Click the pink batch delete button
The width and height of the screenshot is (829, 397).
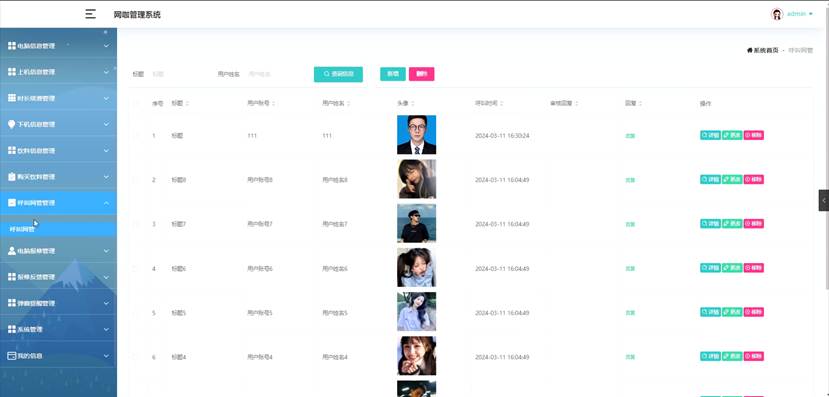[x=421, y=74]
